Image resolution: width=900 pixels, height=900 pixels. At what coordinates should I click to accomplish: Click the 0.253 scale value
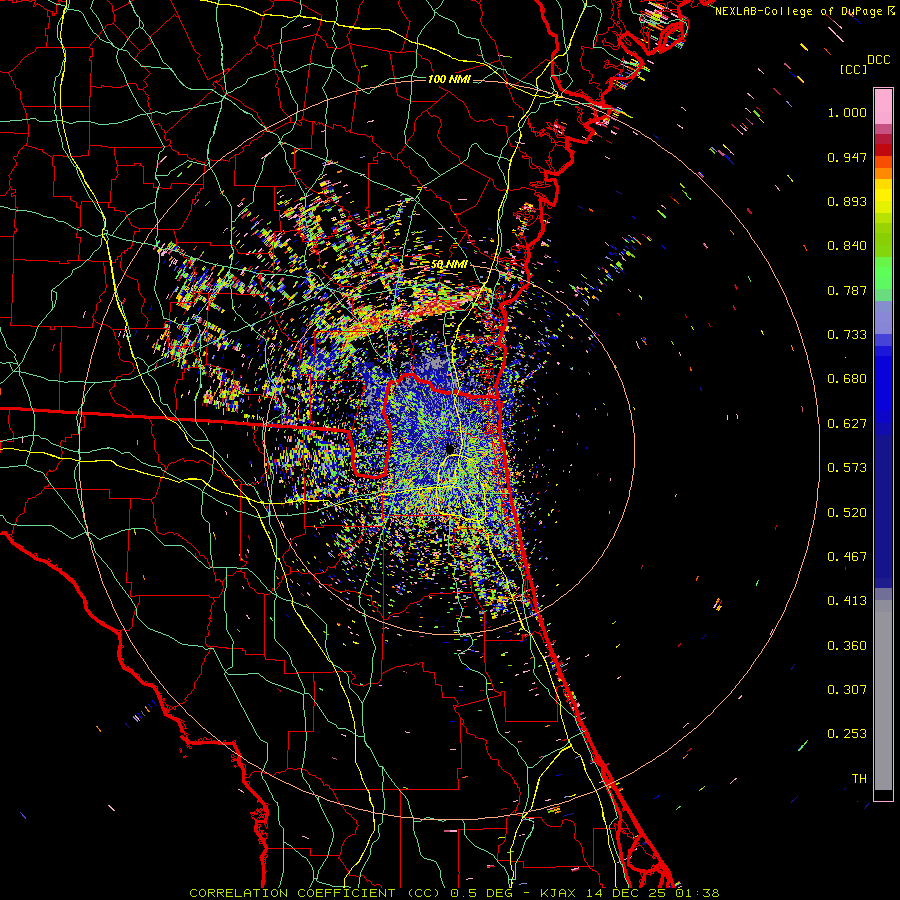[847, 734]
